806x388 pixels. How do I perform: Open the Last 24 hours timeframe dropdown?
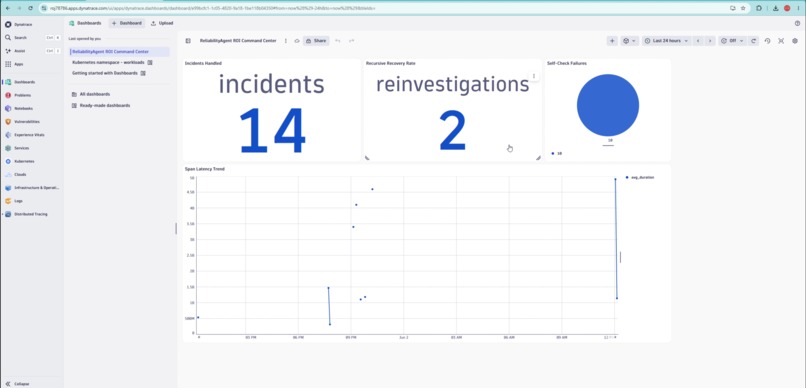point(666,41)
